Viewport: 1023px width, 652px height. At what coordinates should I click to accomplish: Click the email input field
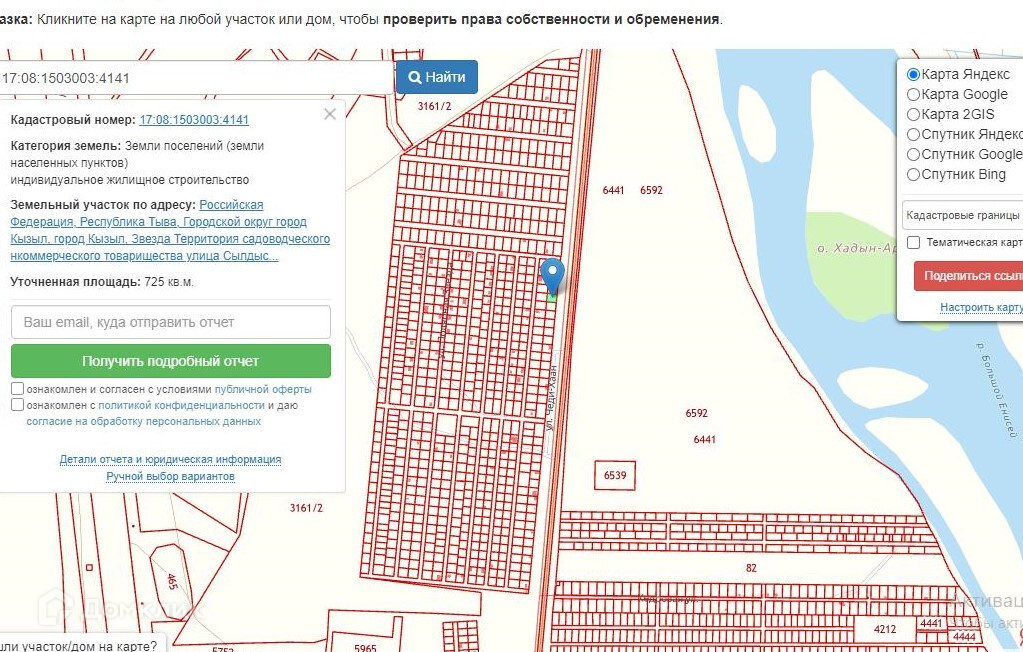click(x=171, y=322)
